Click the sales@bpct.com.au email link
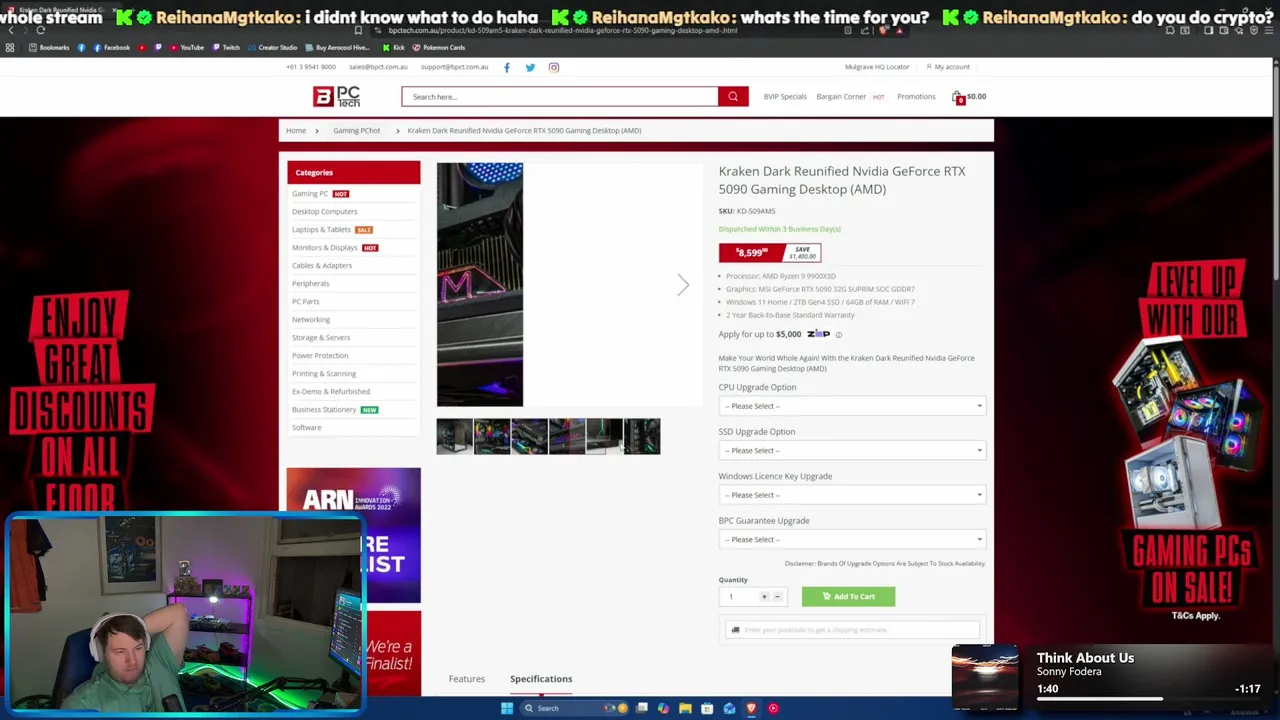 [x=378, y=67]
